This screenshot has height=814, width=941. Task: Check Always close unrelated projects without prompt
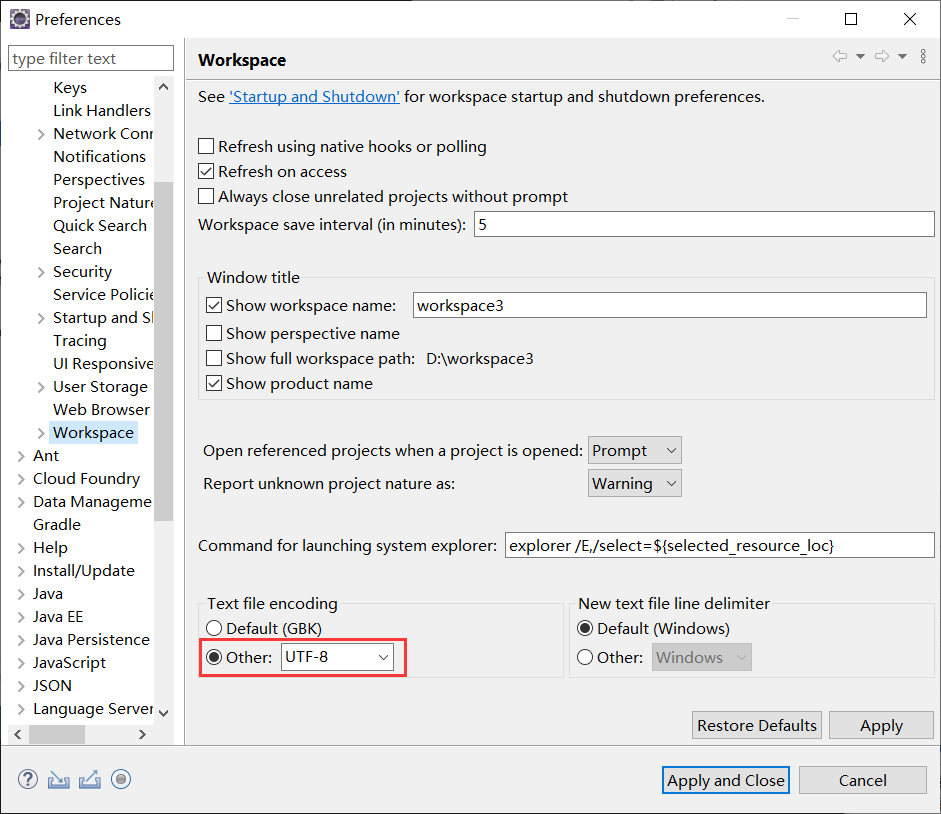point(206,196)
